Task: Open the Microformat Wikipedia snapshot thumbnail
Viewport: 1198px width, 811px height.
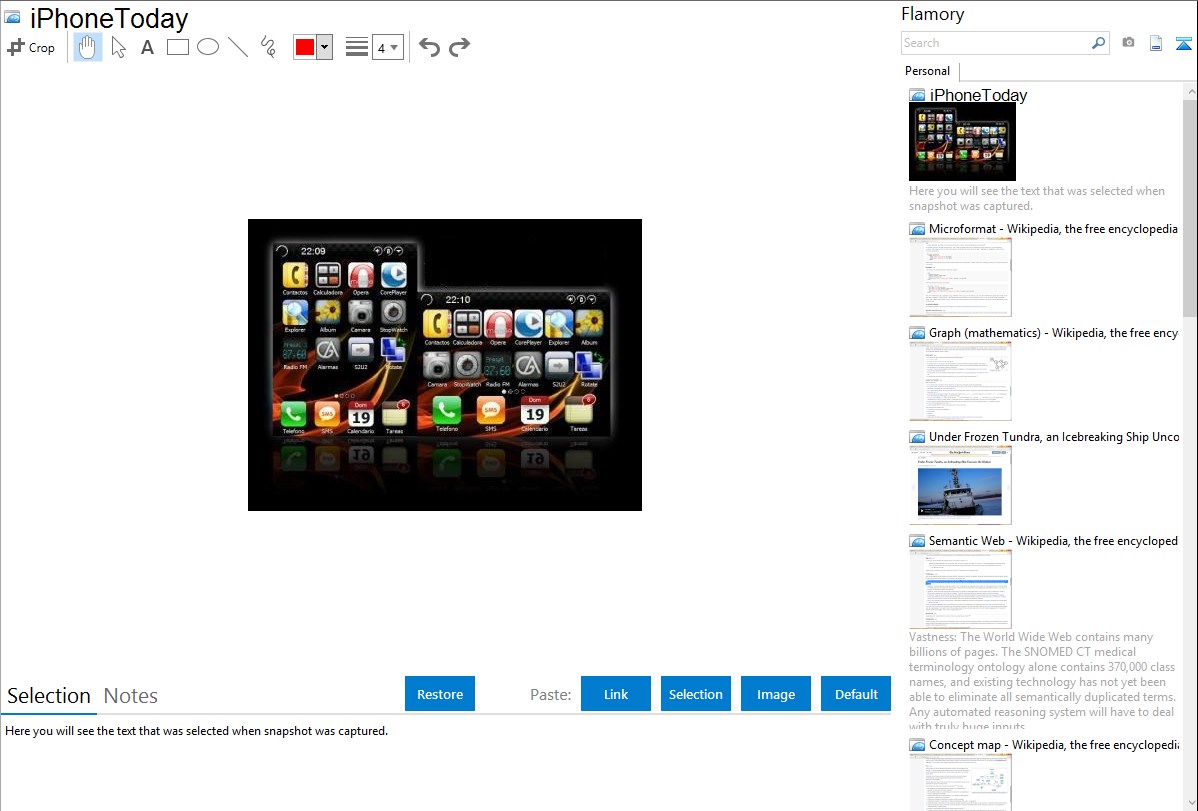Action: [960, 277]
